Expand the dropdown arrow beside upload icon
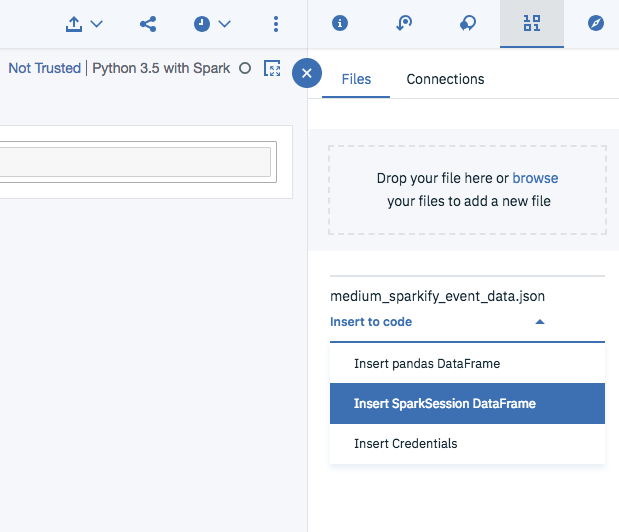The image size is (619, 532). [97, 23]
